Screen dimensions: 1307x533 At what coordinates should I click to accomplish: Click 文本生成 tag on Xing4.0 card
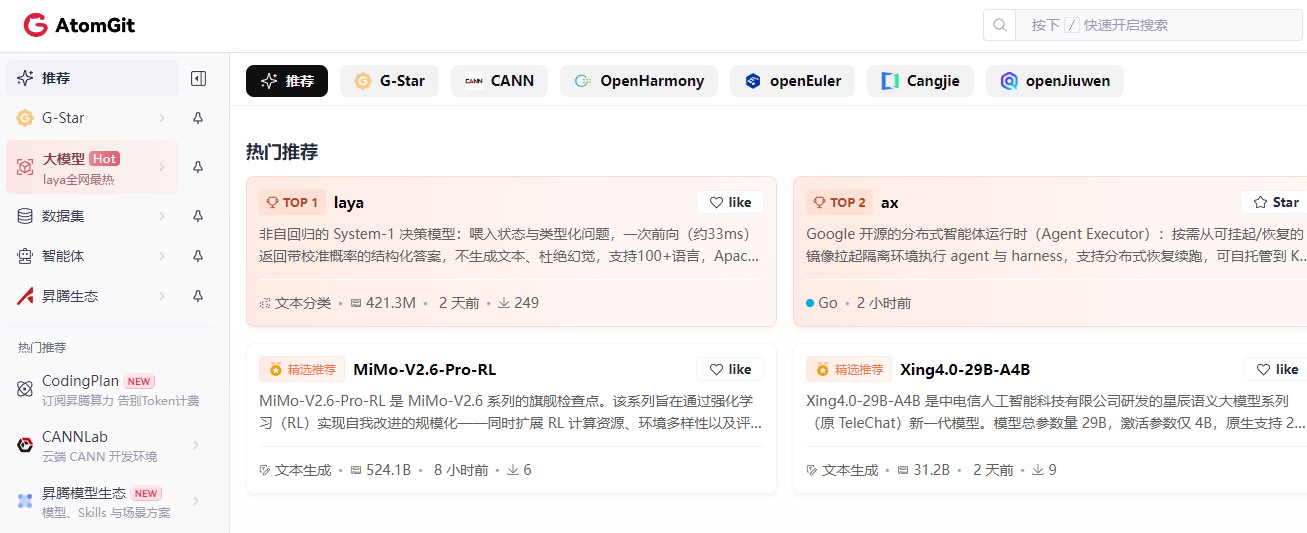click(x=842, y=470)
